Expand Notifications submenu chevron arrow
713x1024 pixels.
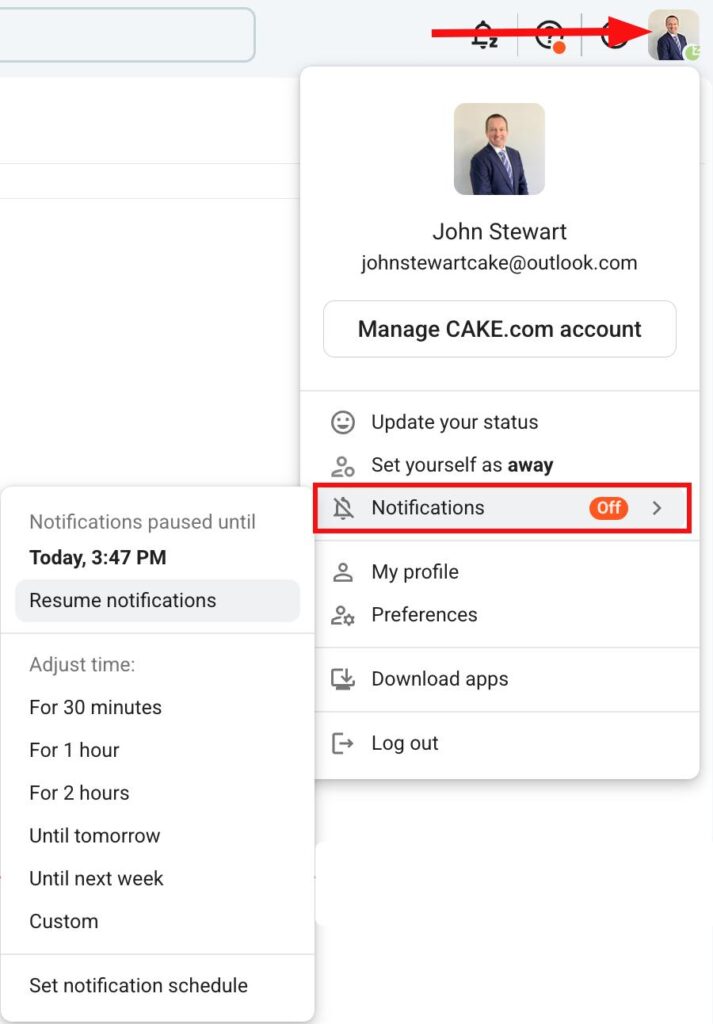[657, 508]
